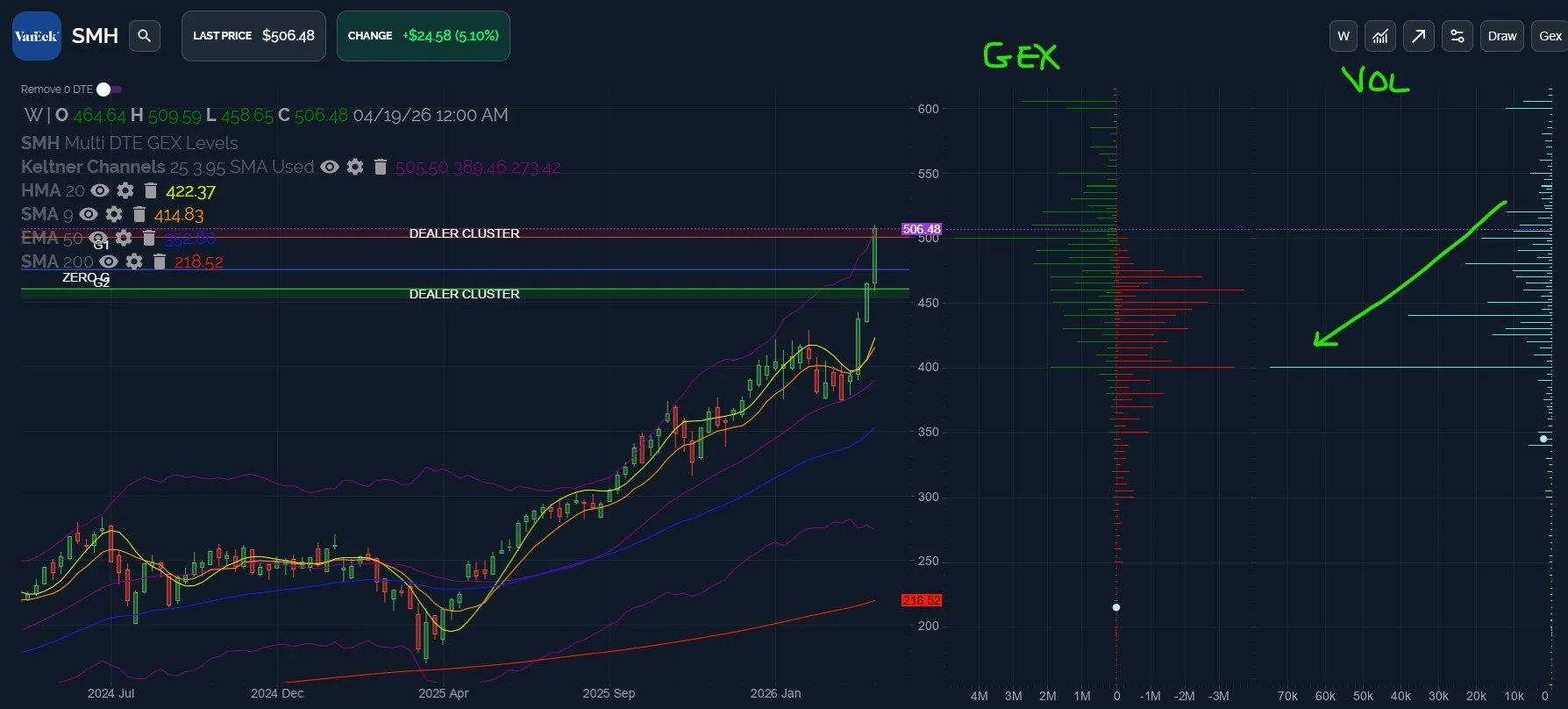
Task: Click upper DEALER CLUSTER level label
Action: coord(465,233)
